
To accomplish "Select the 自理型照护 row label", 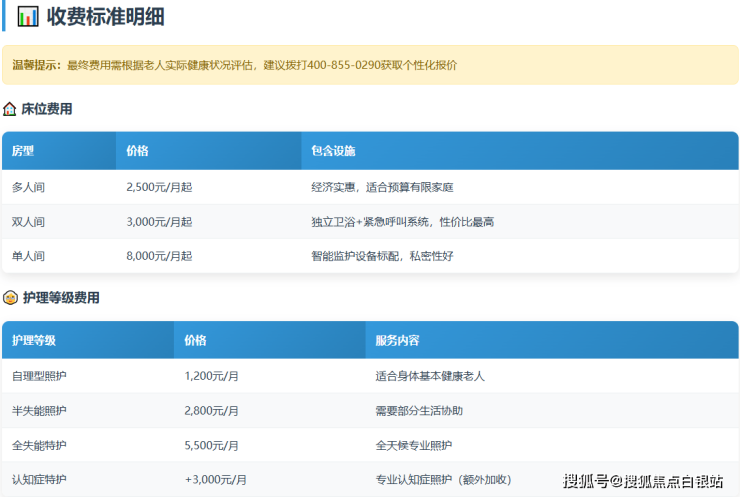I will coord(39,376).
